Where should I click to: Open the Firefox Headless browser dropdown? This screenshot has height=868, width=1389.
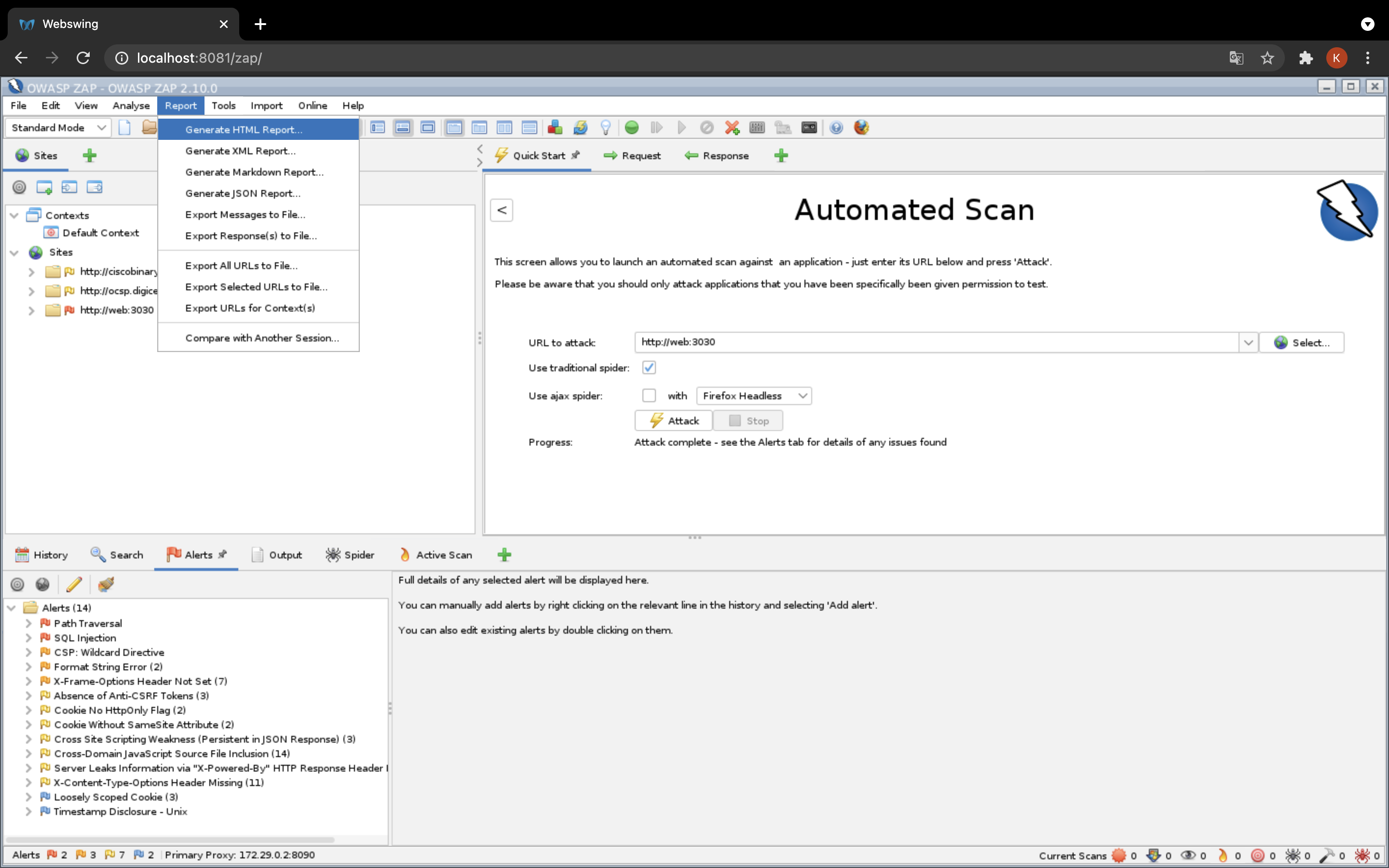coord(754,395)
